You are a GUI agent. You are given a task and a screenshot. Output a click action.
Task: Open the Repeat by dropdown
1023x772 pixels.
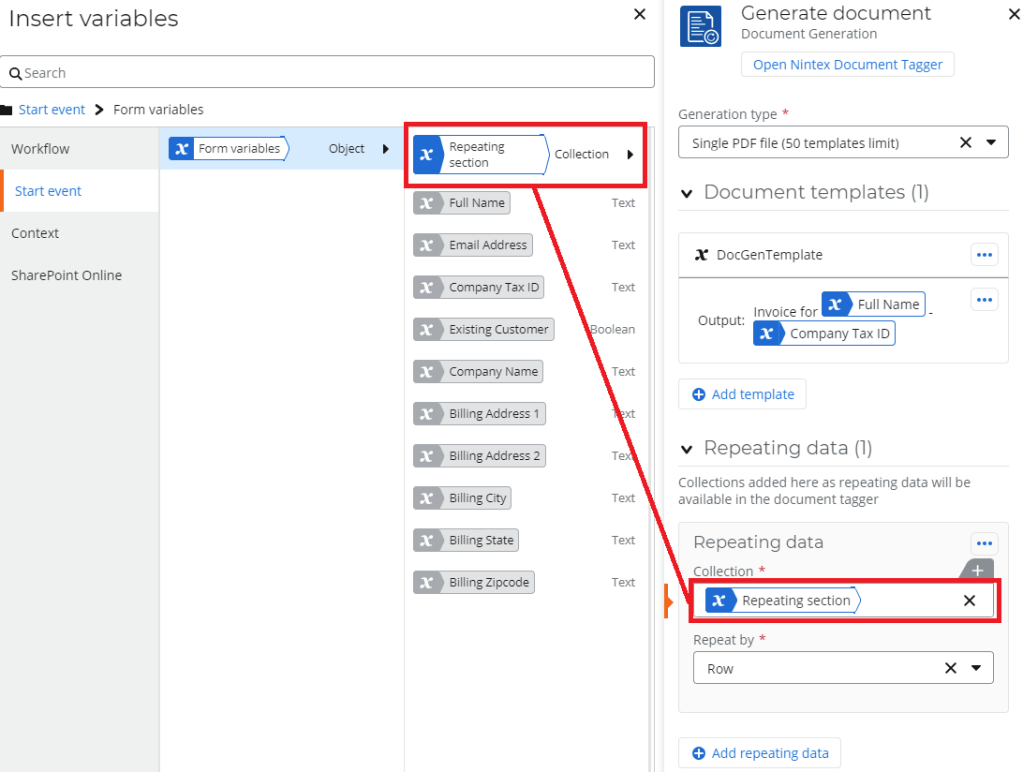click(x=976, y=669)
